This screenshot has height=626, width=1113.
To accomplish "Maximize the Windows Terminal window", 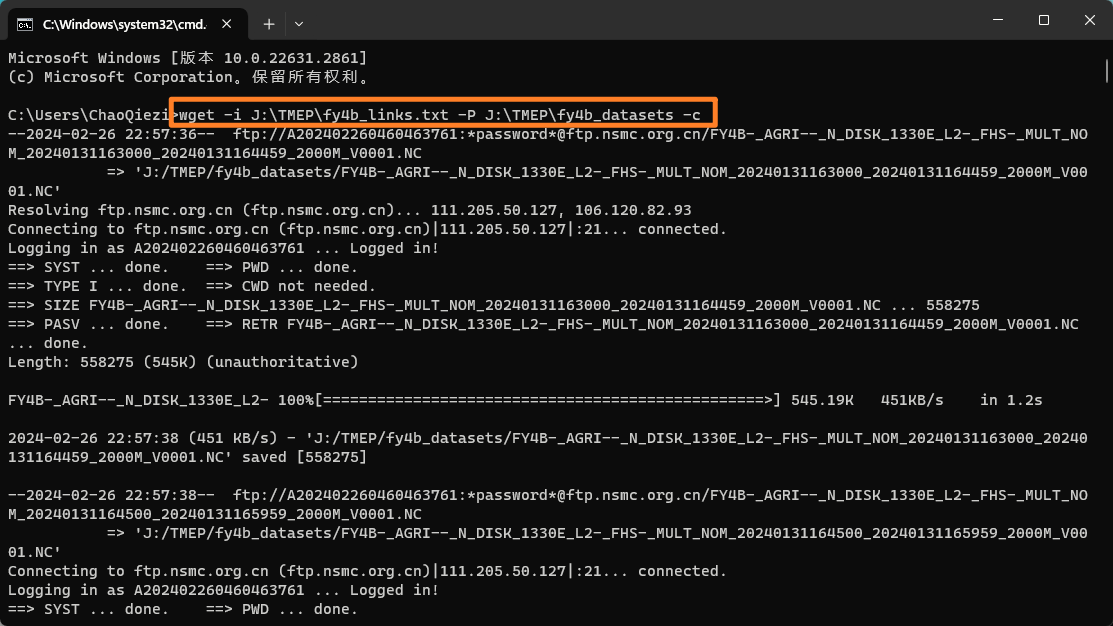I will click(1043, 20).
